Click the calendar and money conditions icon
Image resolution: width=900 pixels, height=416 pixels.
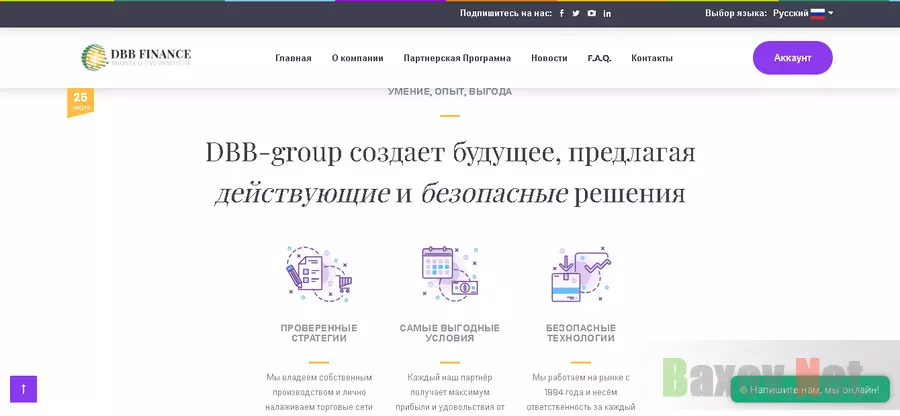tap(450, 274)
